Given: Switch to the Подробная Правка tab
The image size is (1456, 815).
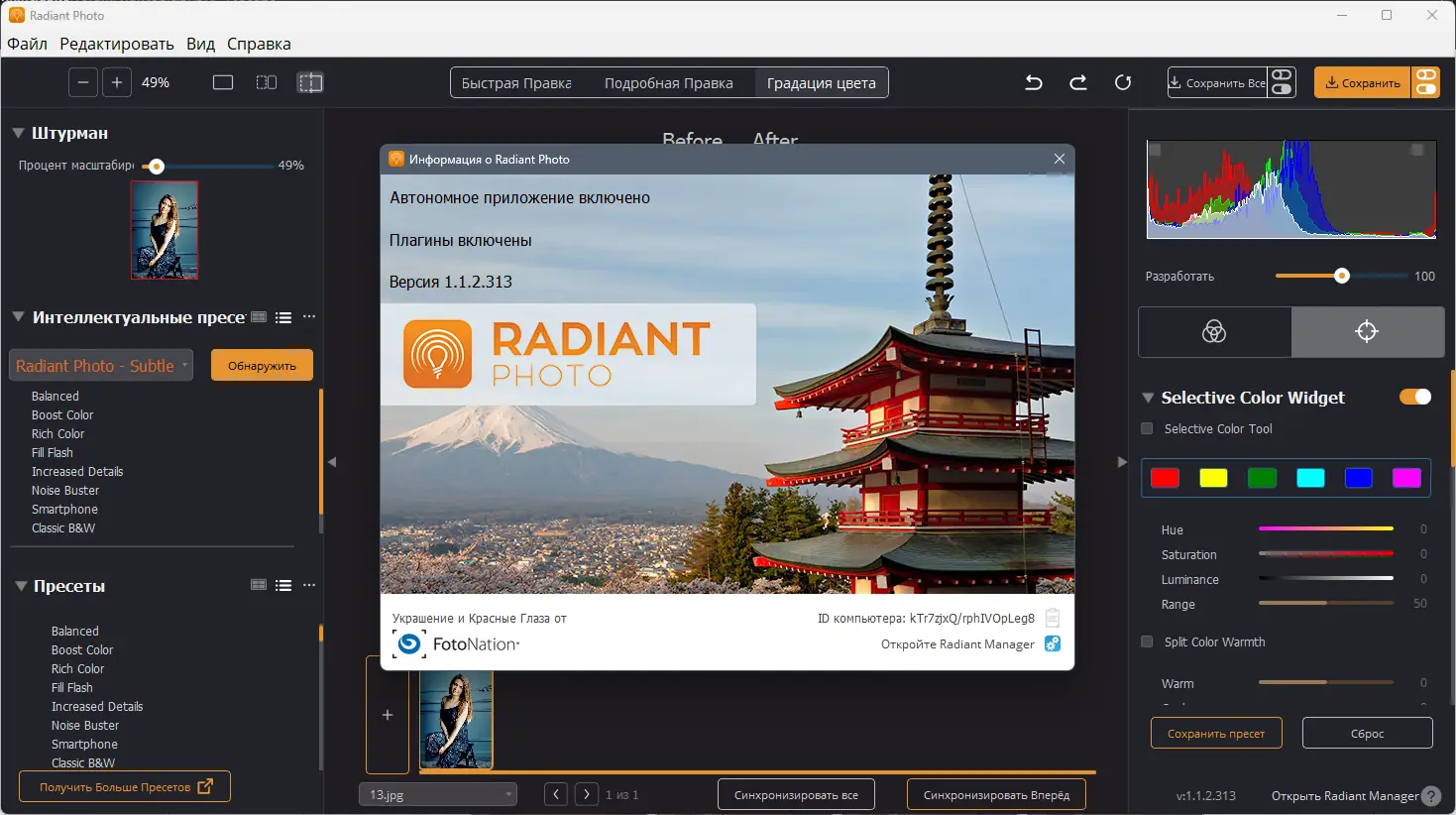Looking at the screenshot, I should pyautogui.click(x=669, y=83).
